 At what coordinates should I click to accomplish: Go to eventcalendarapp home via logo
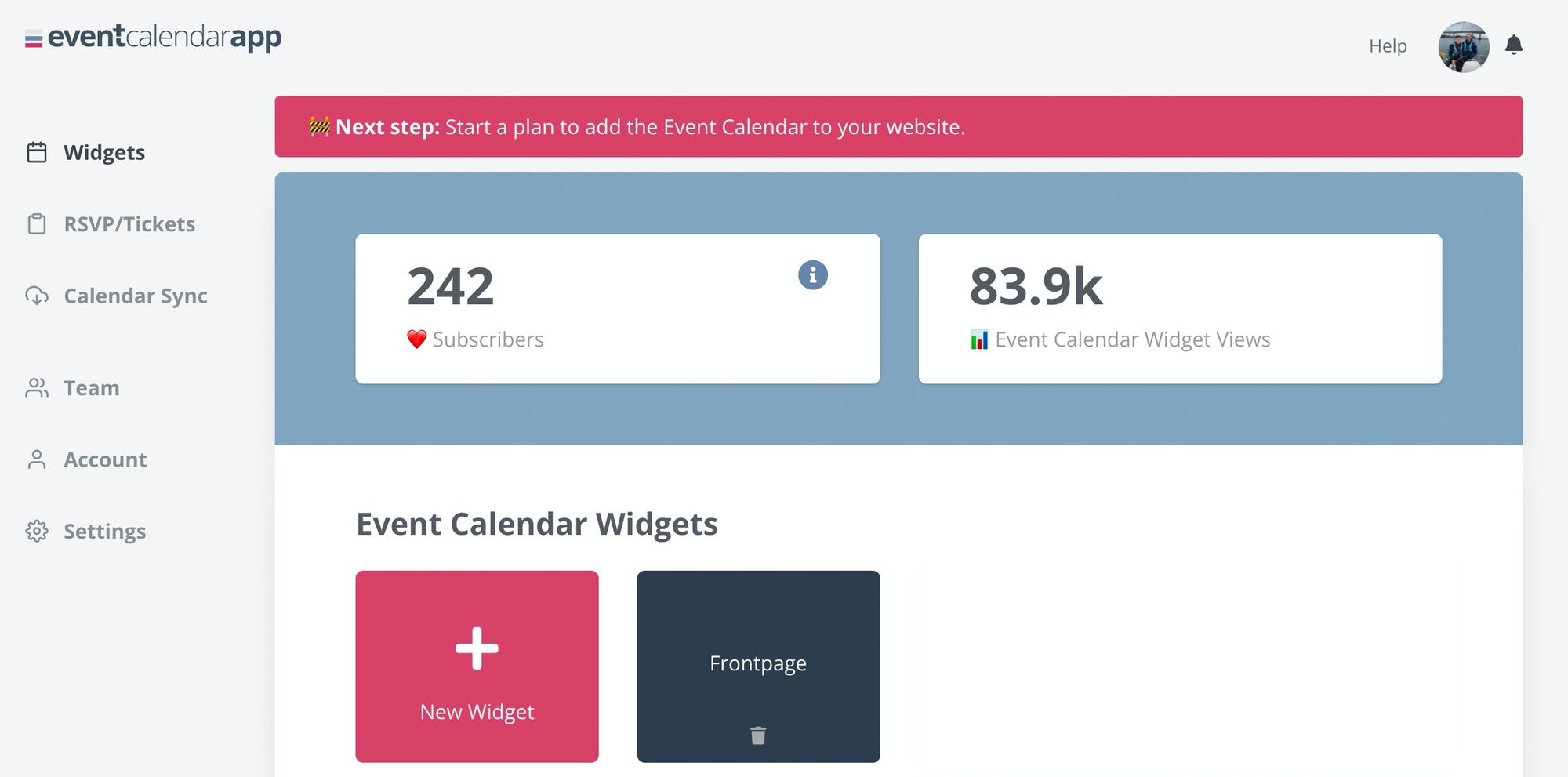(154, 38)
